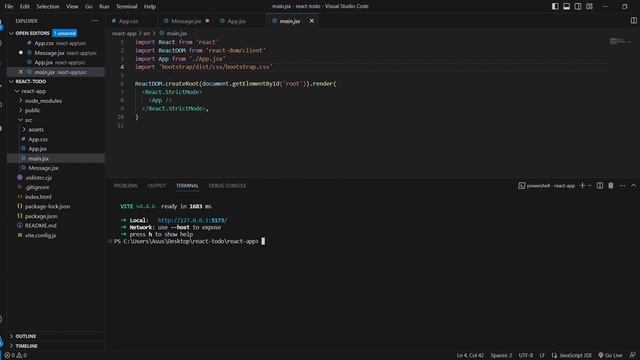The height and width of the screenshot is (360, 640).
Task: Kill terminal with the trash icon
Action: click(611, 186)
